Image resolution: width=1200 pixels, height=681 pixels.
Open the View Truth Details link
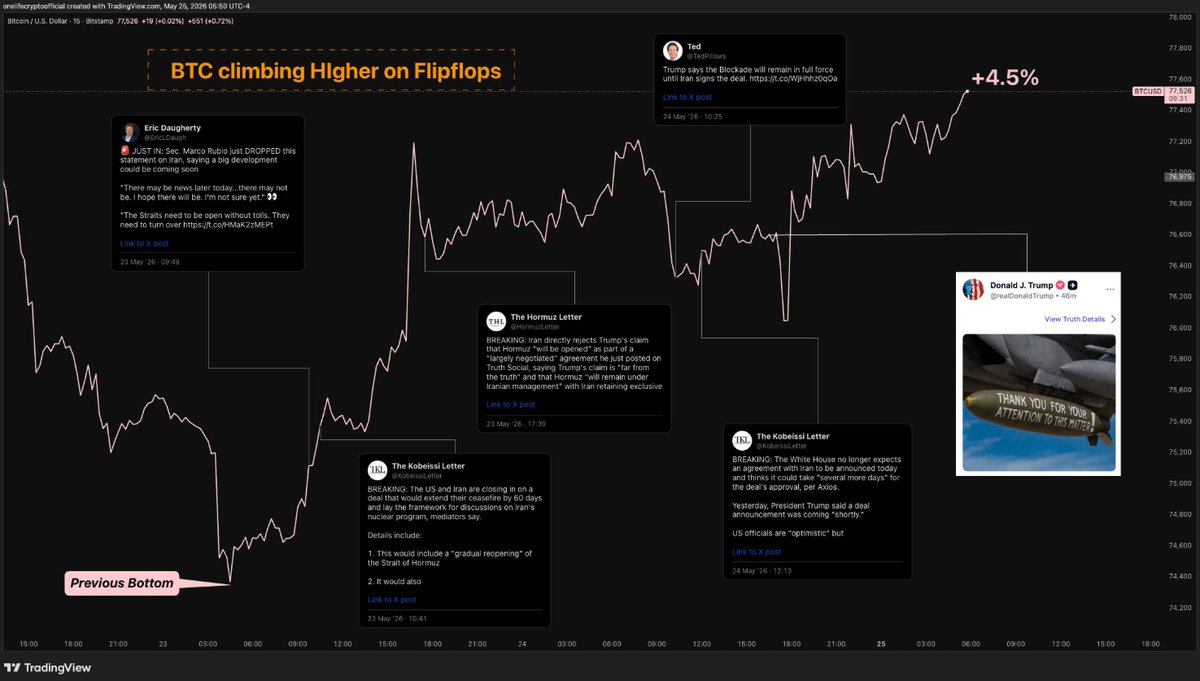[x=1075, y=319]
